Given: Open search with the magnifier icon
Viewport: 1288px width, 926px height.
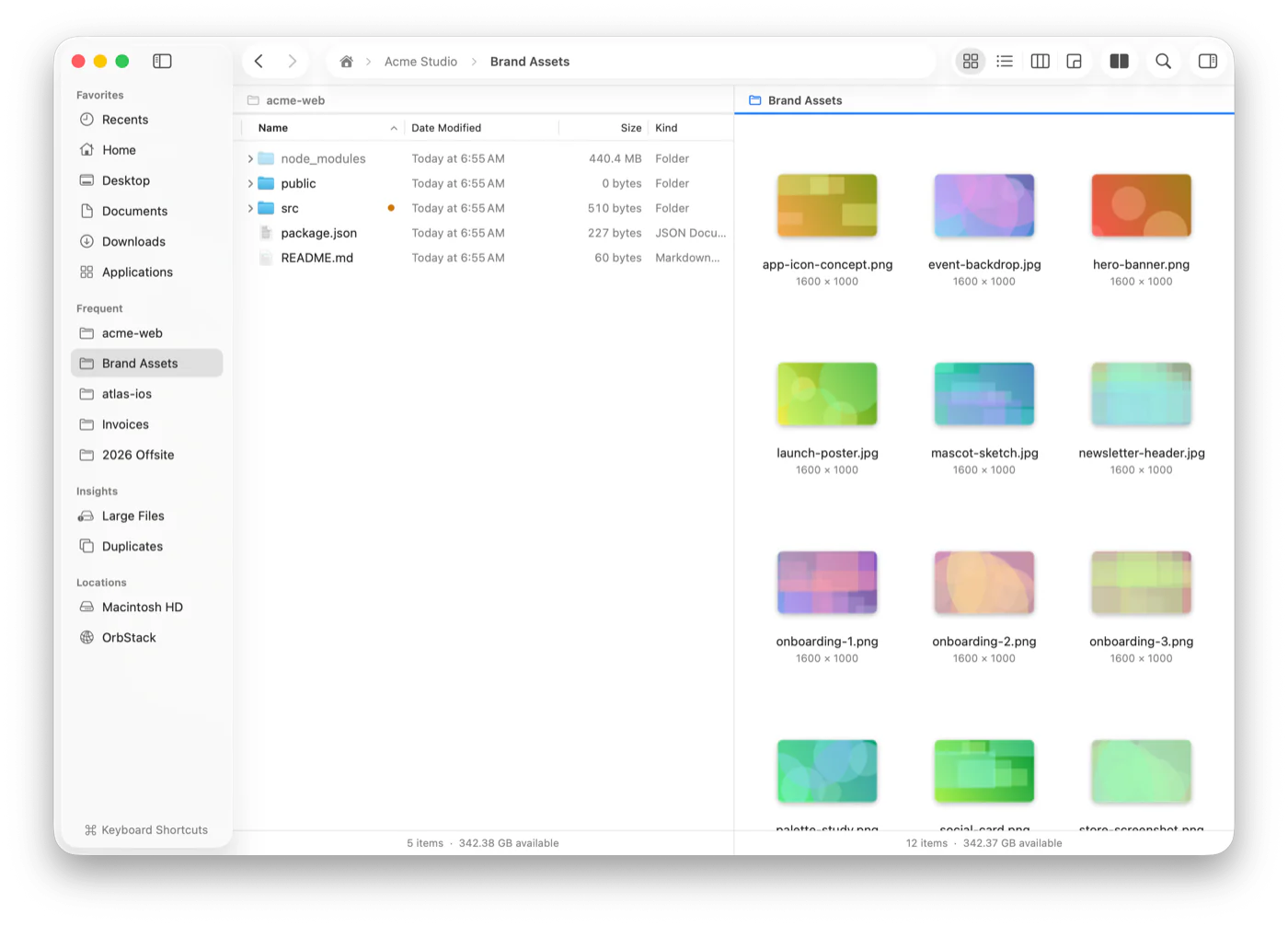Looking at the screenshot, I should coord(1164,61).
